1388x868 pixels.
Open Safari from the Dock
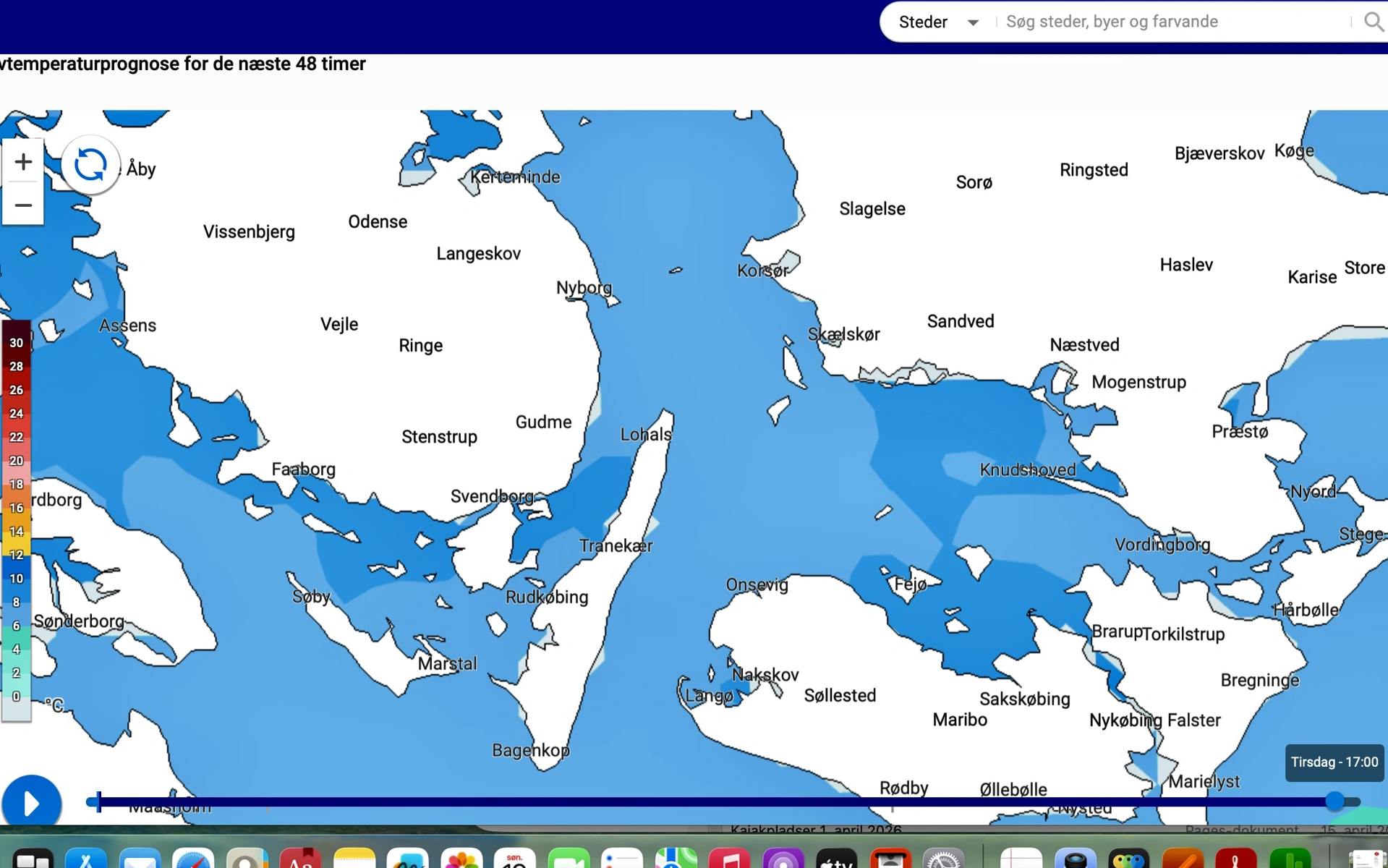(x=193, y=859)
